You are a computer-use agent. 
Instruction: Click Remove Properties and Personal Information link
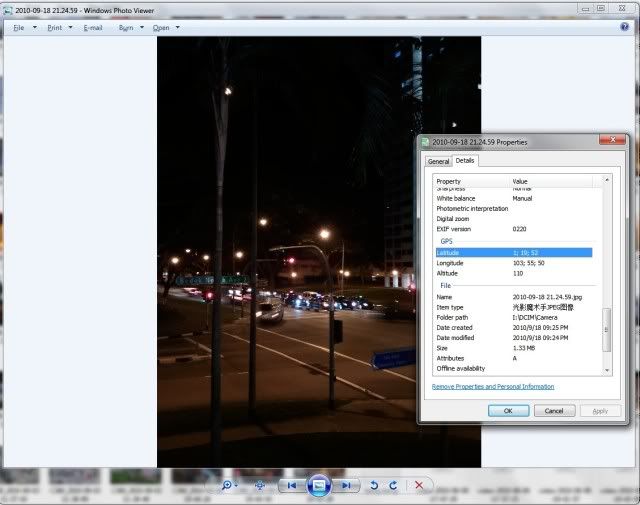(x=493, y=386)
